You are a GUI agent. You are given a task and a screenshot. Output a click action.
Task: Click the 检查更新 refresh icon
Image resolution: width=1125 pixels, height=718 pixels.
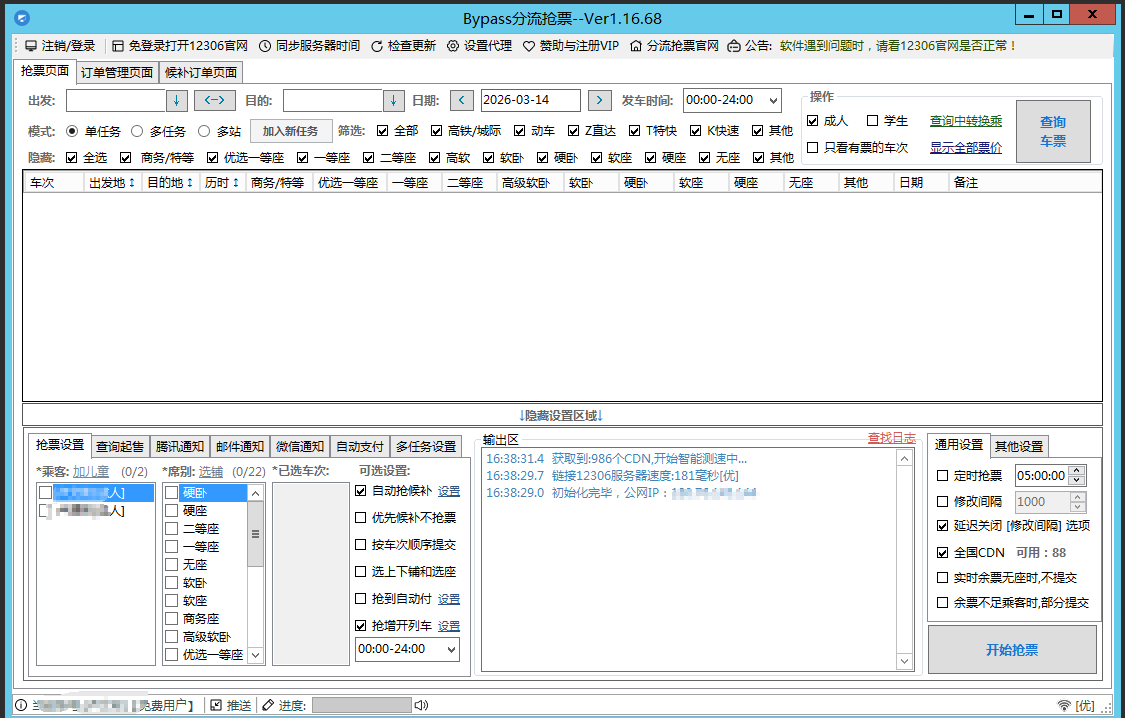(x=375, y=45)
